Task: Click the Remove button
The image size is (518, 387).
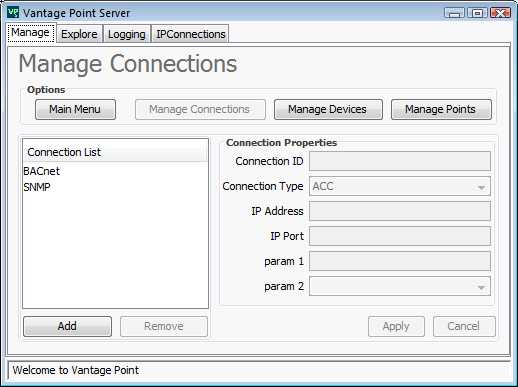Action: tap(164, 326)
